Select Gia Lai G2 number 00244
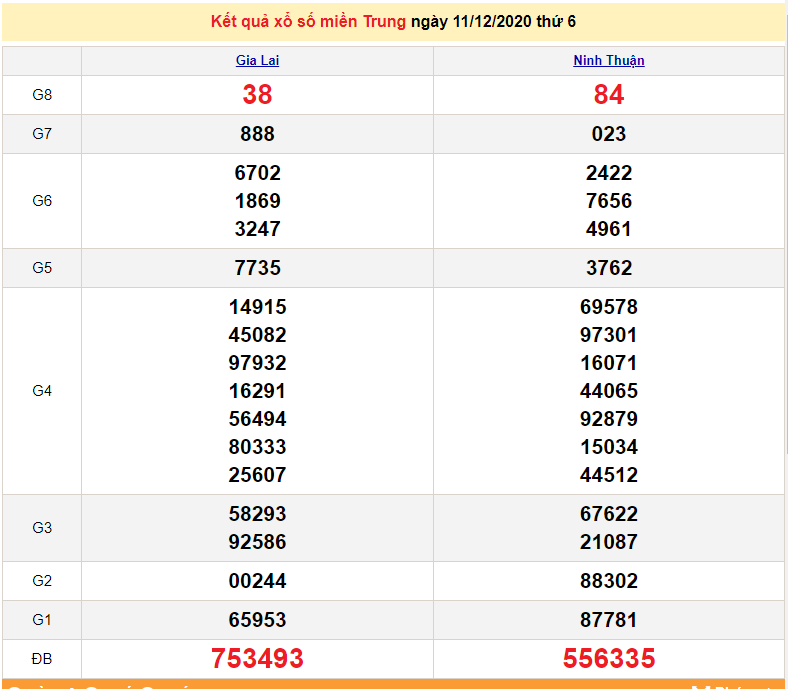 [257, 581]
